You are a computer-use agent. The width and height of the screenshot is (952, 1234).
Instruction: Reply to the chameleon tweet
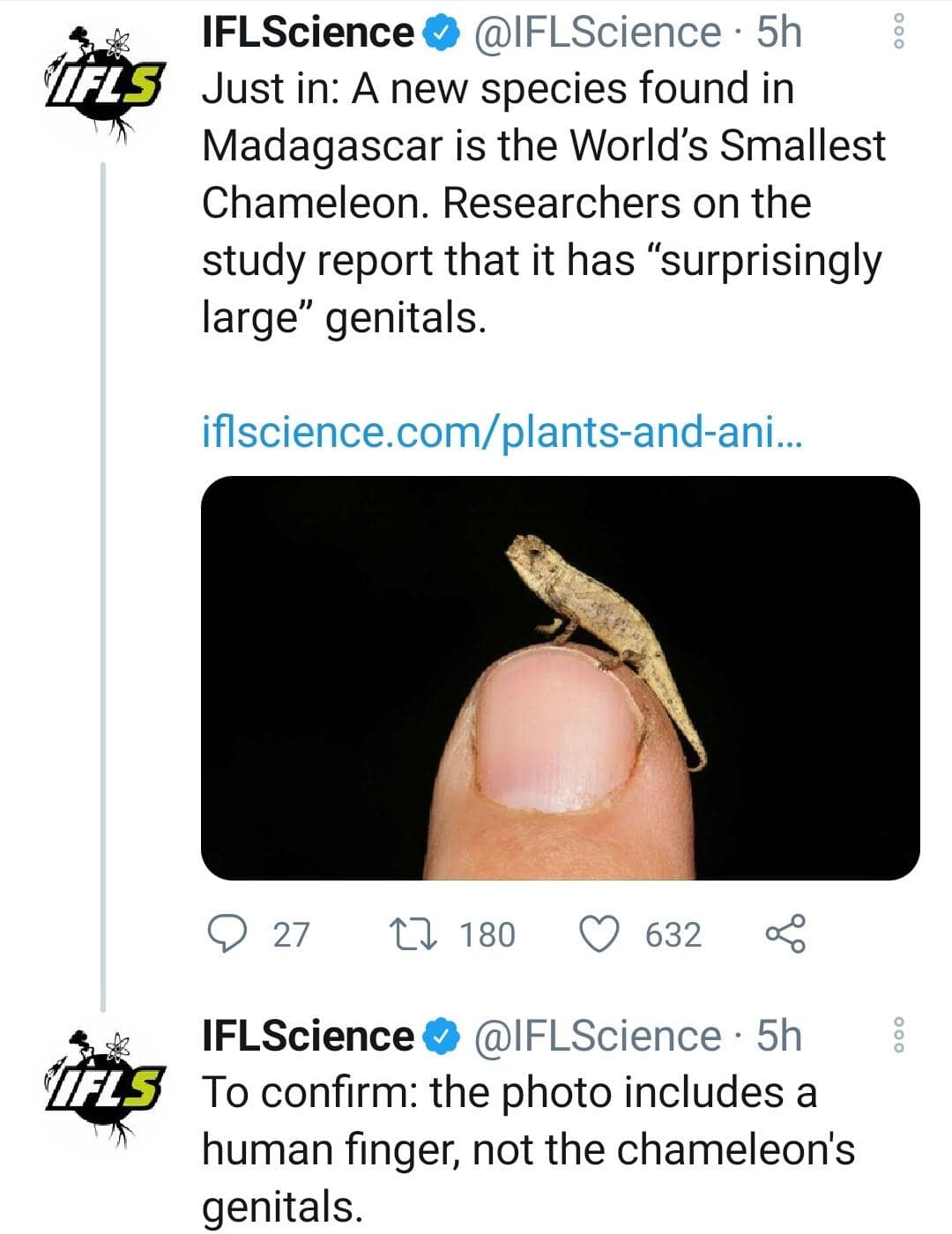[x=228, y=933]
